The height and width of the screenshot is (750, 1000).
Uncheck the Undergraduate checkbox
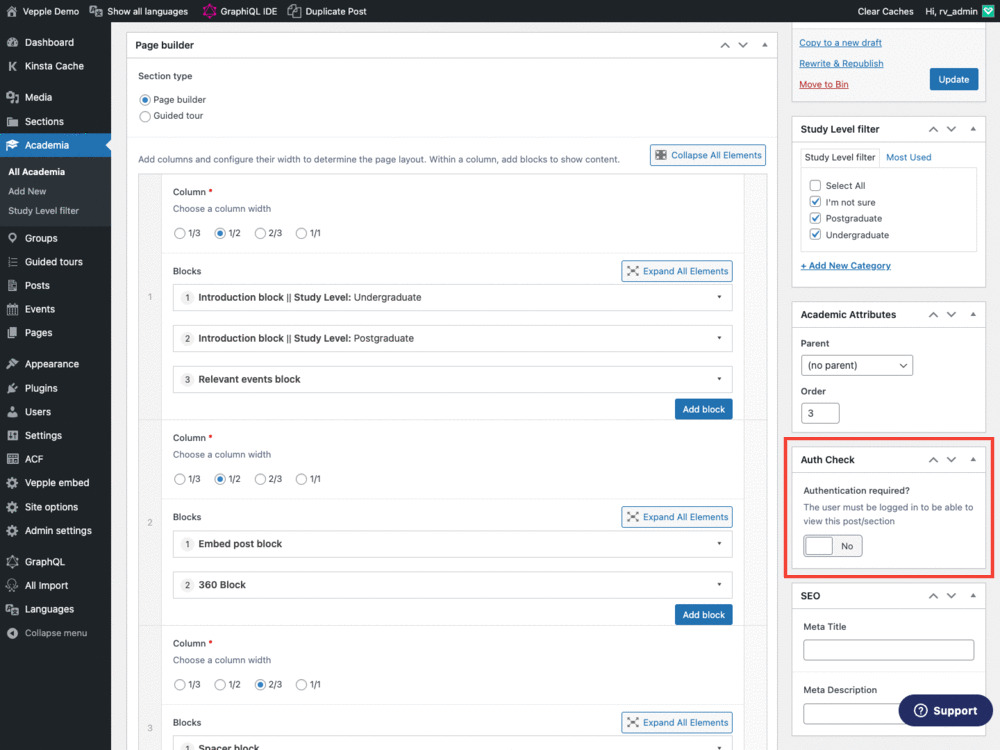[815, 234]
